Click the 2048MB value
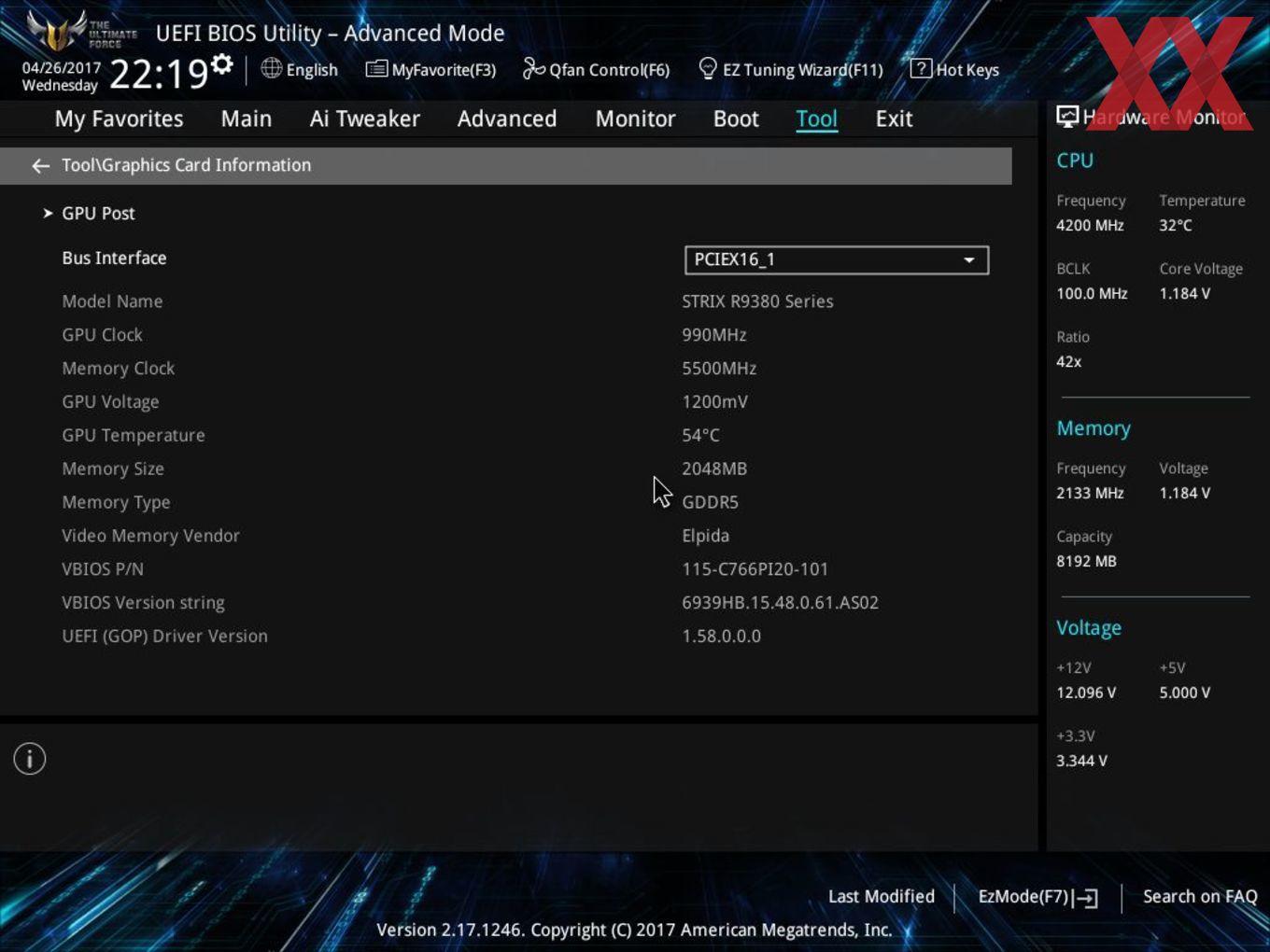 [714, 469]
